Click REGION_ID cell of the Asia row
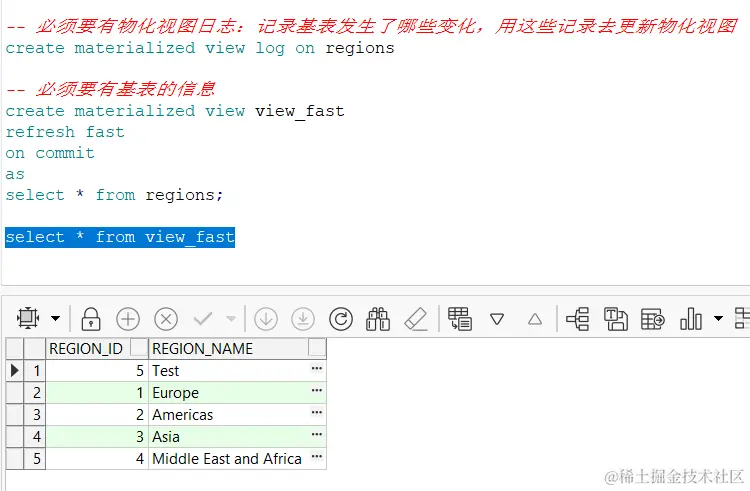 (x=97, y=436)
